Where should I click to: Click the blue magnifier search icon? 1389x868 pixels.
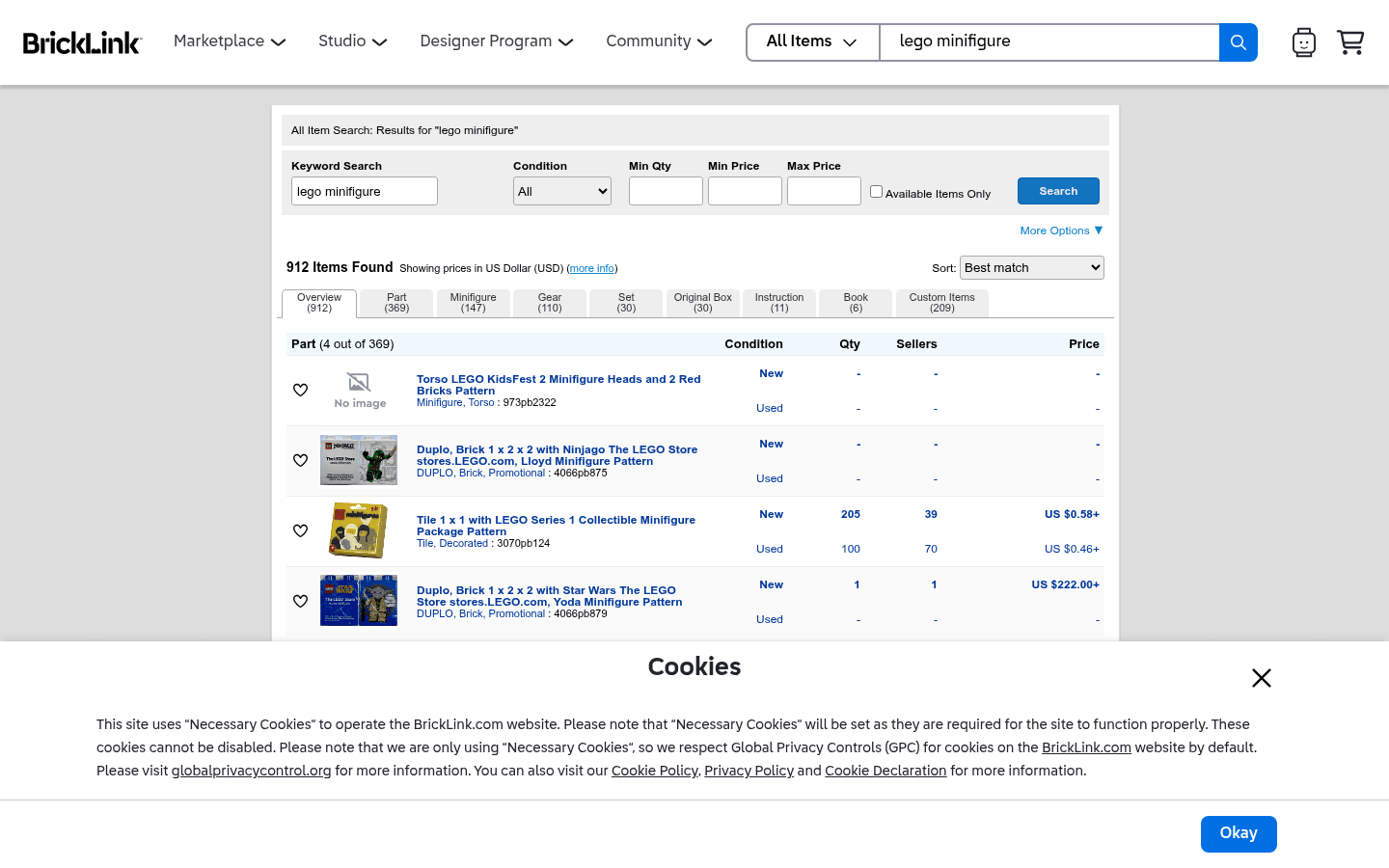click(1239, 42)
